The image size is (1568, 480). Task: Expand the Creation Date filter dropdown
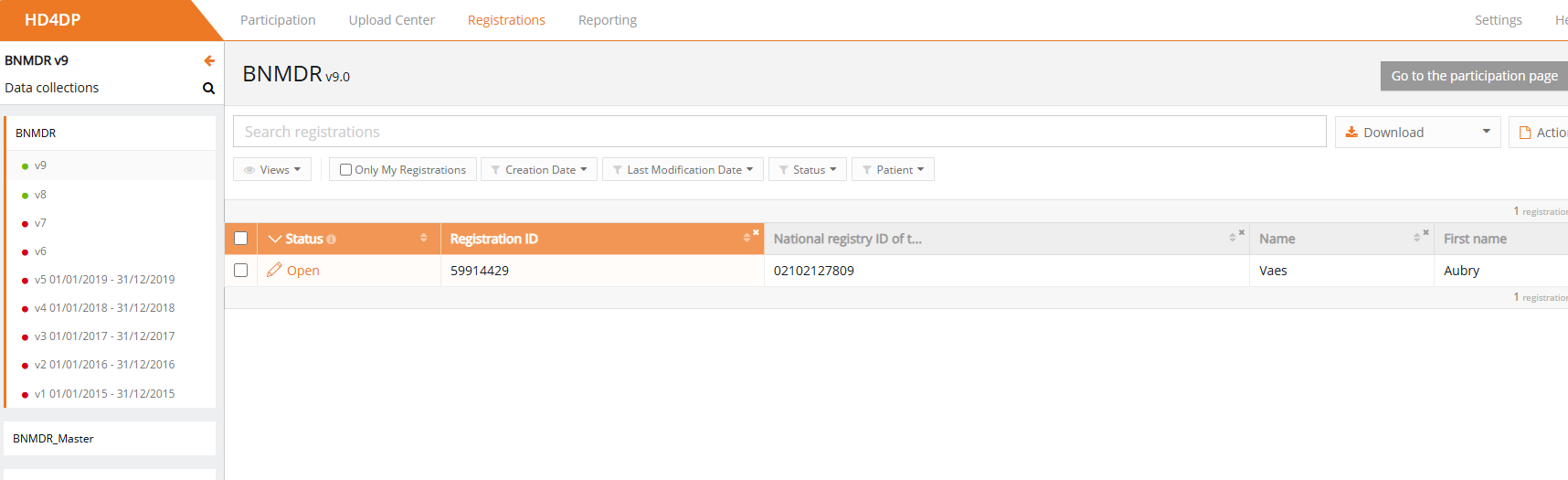pyautogui.click(x=539, y=170)
